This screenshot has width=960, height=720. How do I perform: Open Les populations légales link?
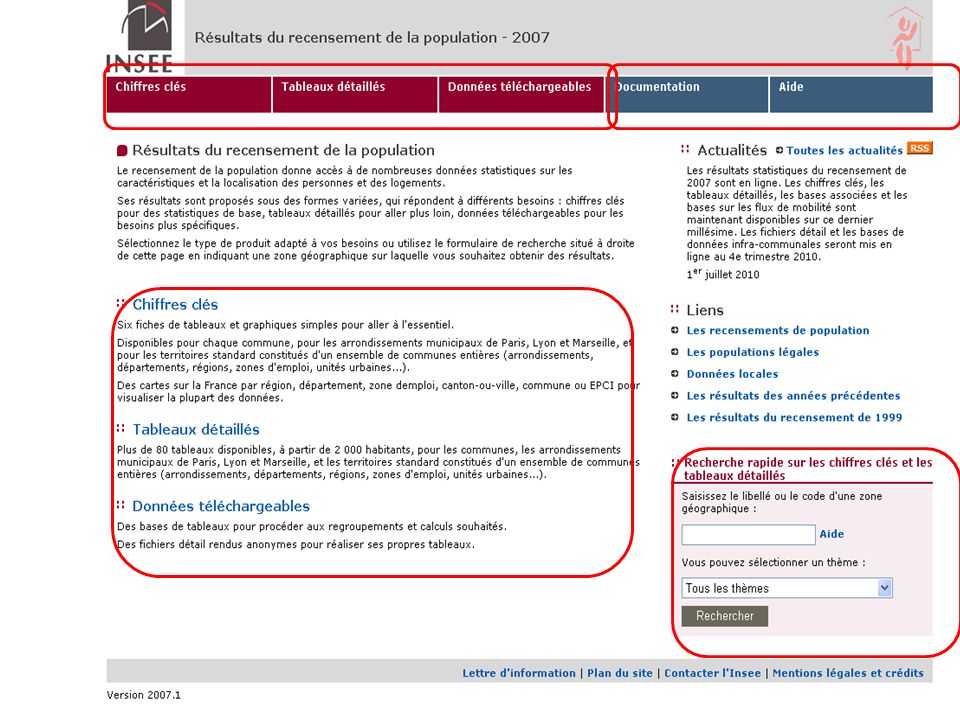click(x=752, y=352)
